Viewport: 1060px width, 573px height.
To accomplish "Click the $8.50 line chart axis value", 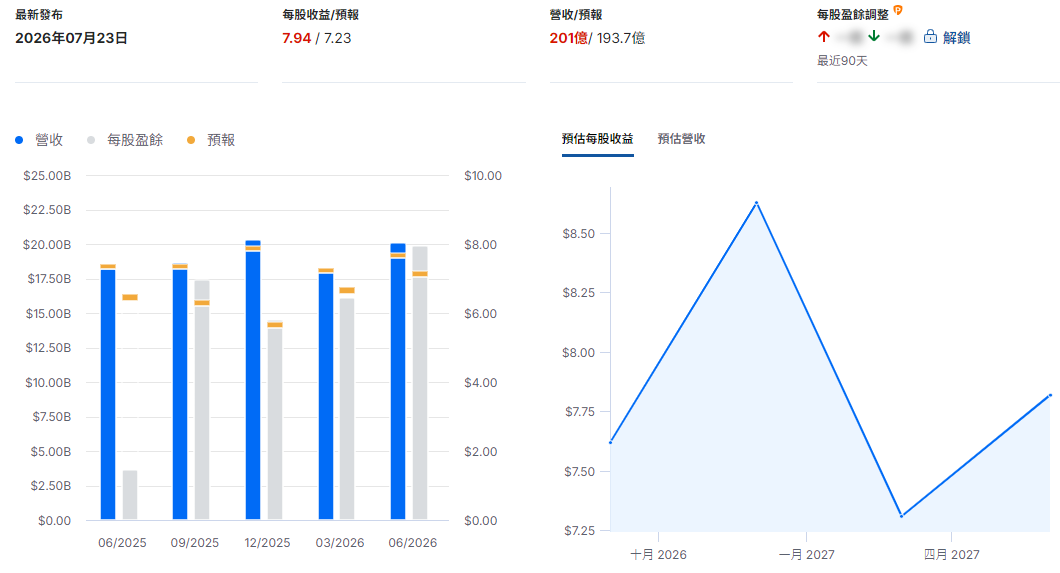I will tap(579, 234).
